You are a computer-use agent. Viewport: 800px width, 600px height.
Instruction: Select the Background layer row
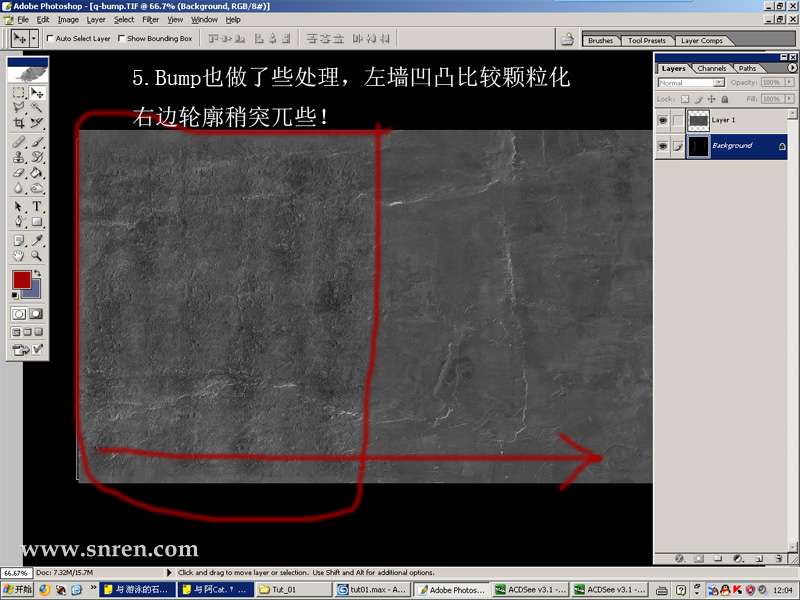coord(721,146)
